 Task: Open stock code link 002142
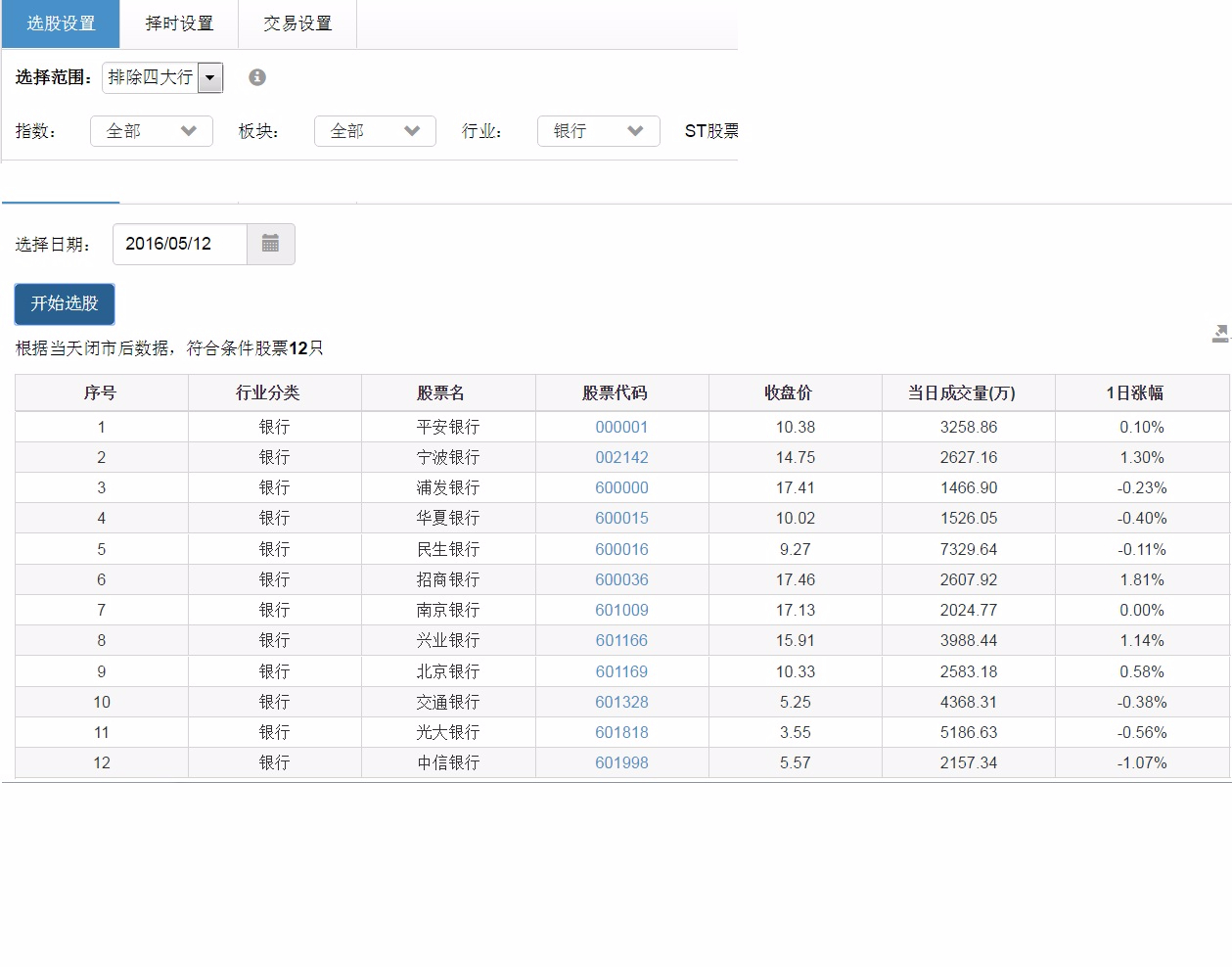tap(621, 457)
